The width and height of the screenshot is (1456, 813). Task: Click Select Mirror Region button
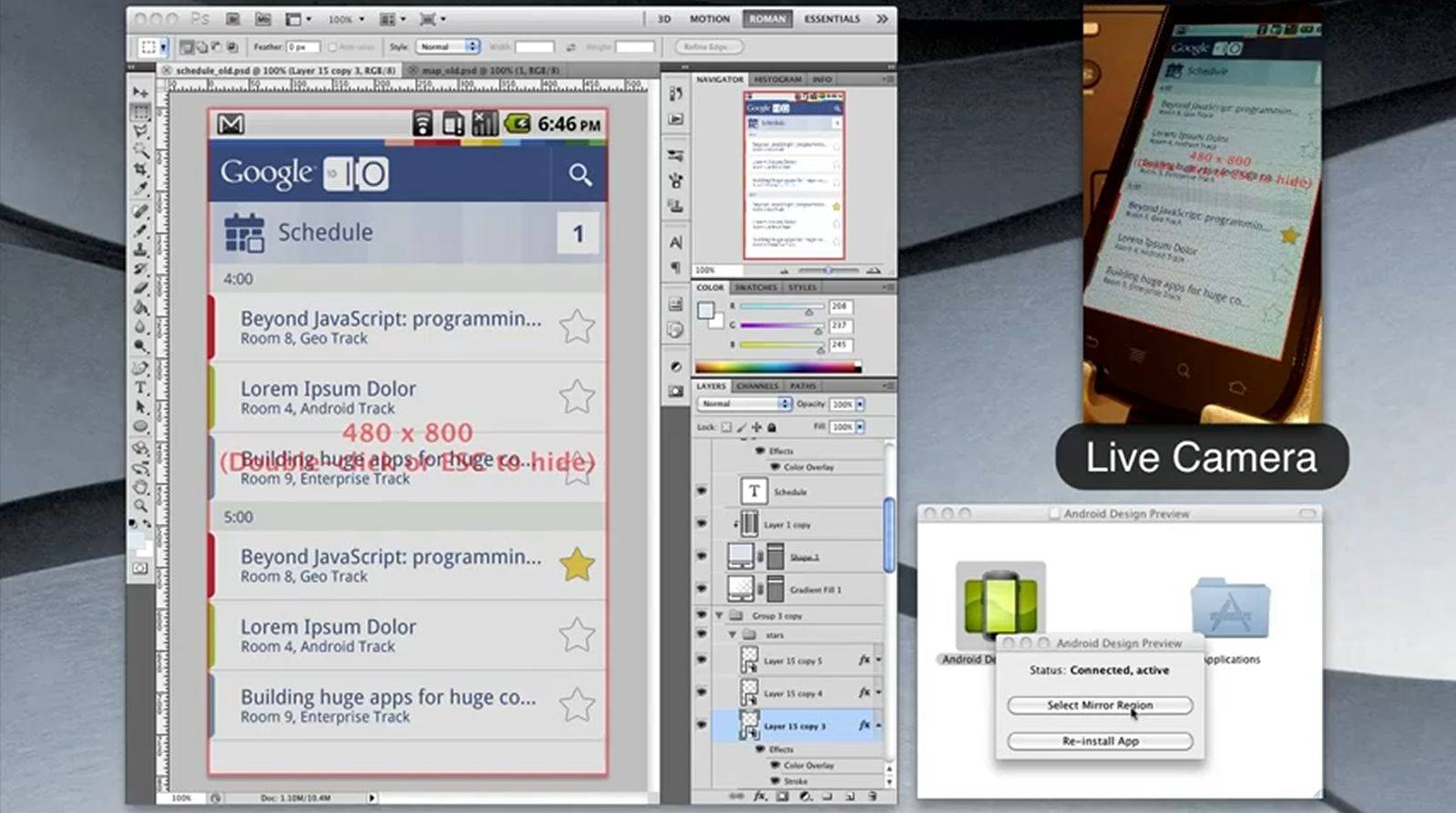(1100, 705)
